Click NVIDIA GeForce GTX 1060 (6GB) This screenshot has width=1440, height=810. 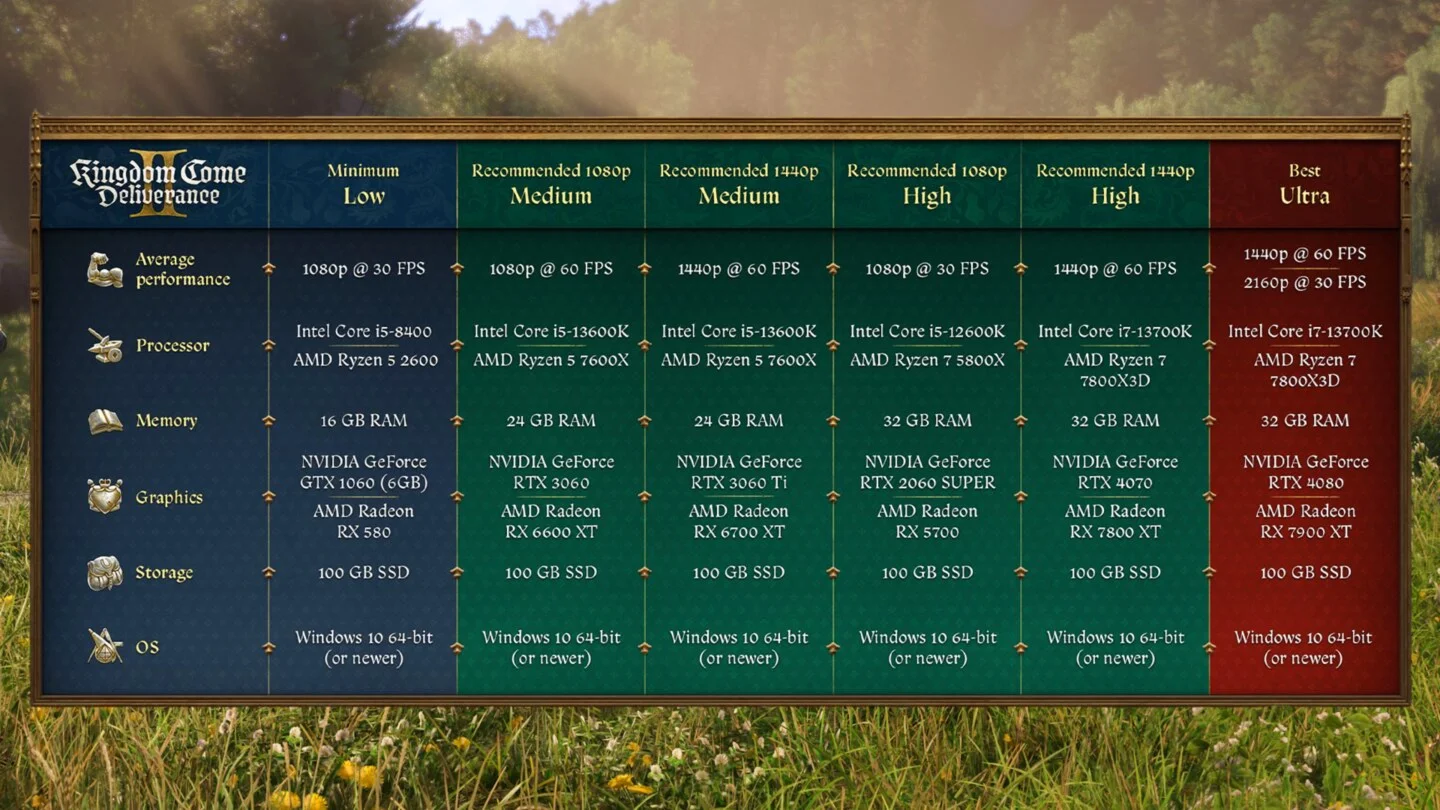[363, 472]
